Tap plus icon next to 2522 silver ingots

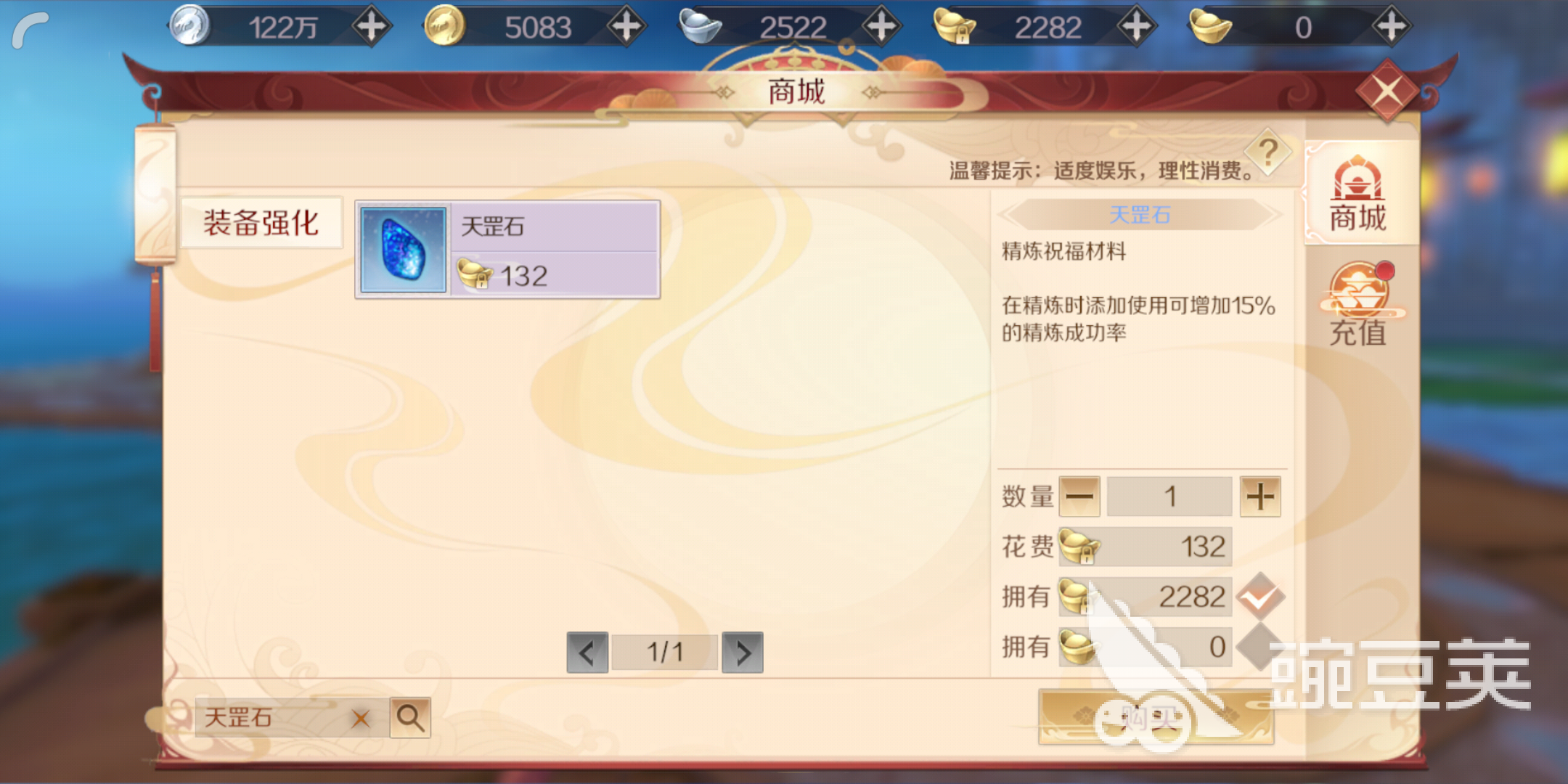[x=881, y=27]
